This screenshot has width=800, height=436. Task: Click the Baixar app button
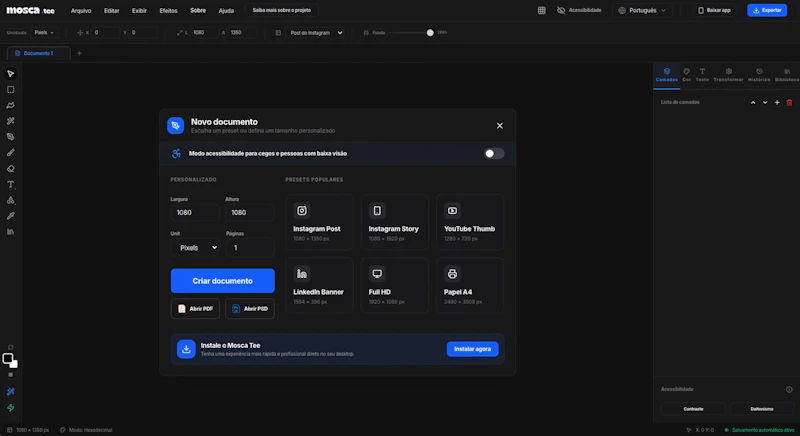point(714,10)
